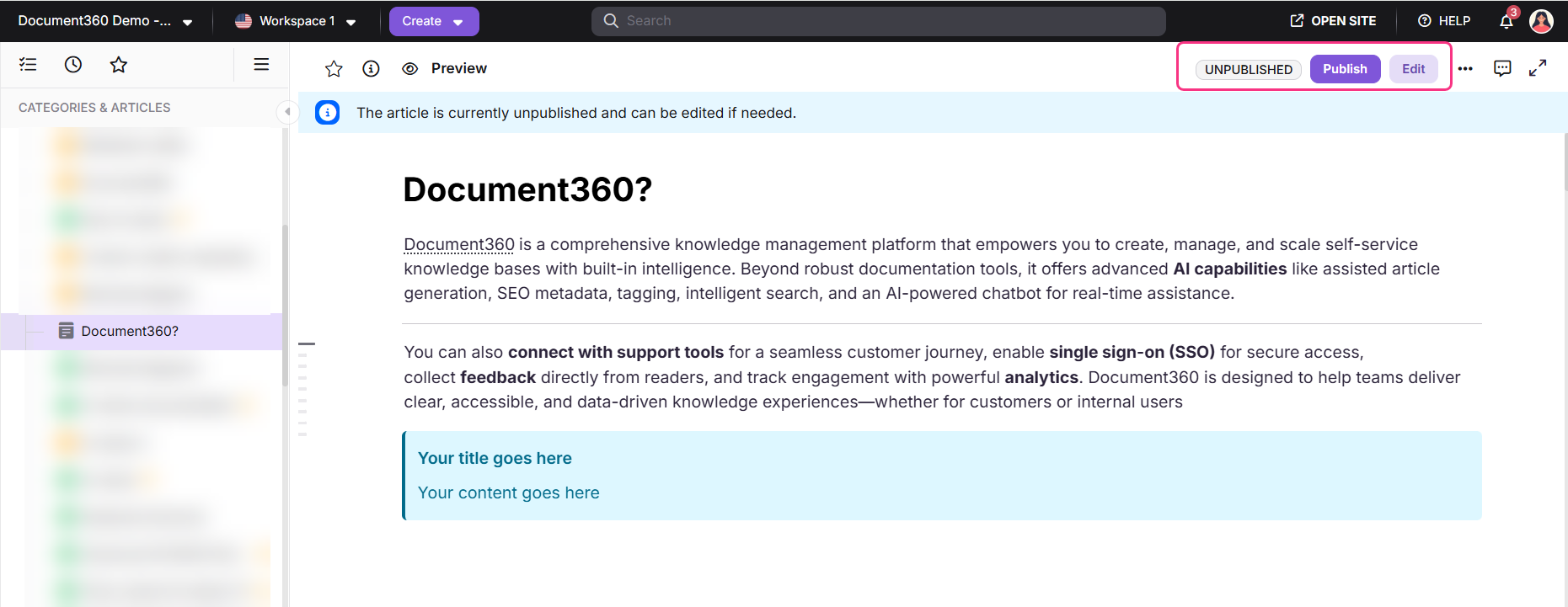The image size is (1568, 607).
Task: Collapse the categories sidebar panel
Action: [286, 111]
